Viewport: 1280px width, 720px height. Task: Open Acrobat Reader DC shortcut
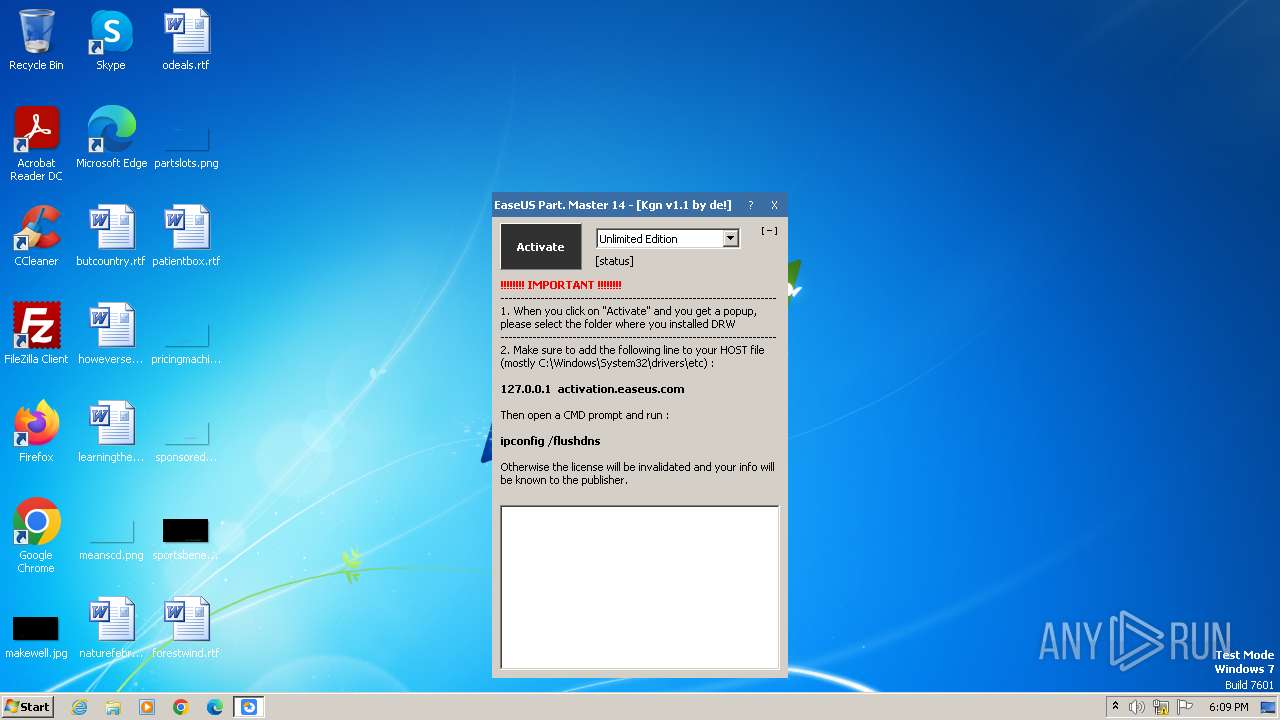click(x=36, y=144)
